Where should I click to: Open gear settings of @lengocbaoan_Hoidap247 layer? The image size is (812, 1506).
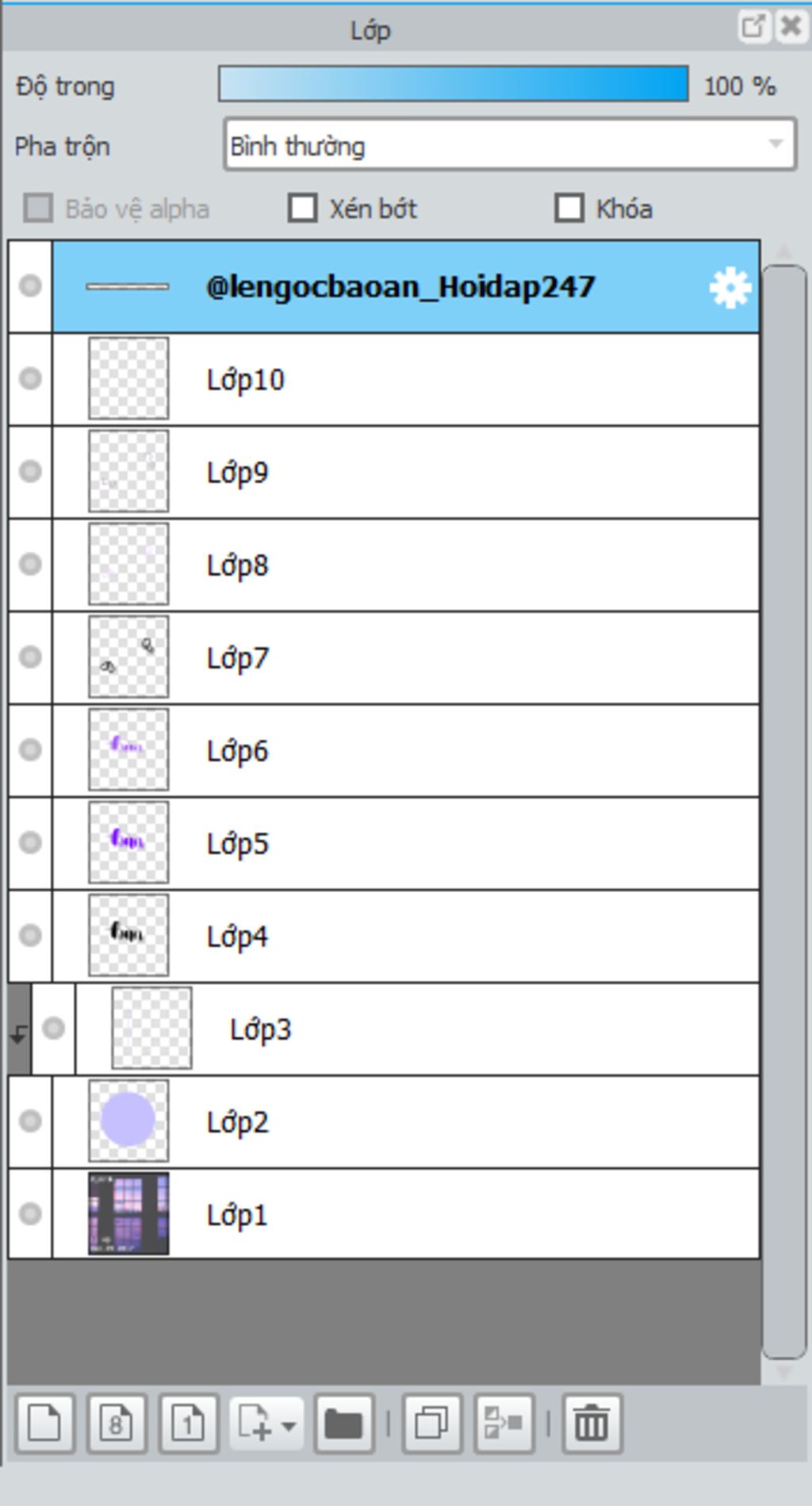[730, 287]
